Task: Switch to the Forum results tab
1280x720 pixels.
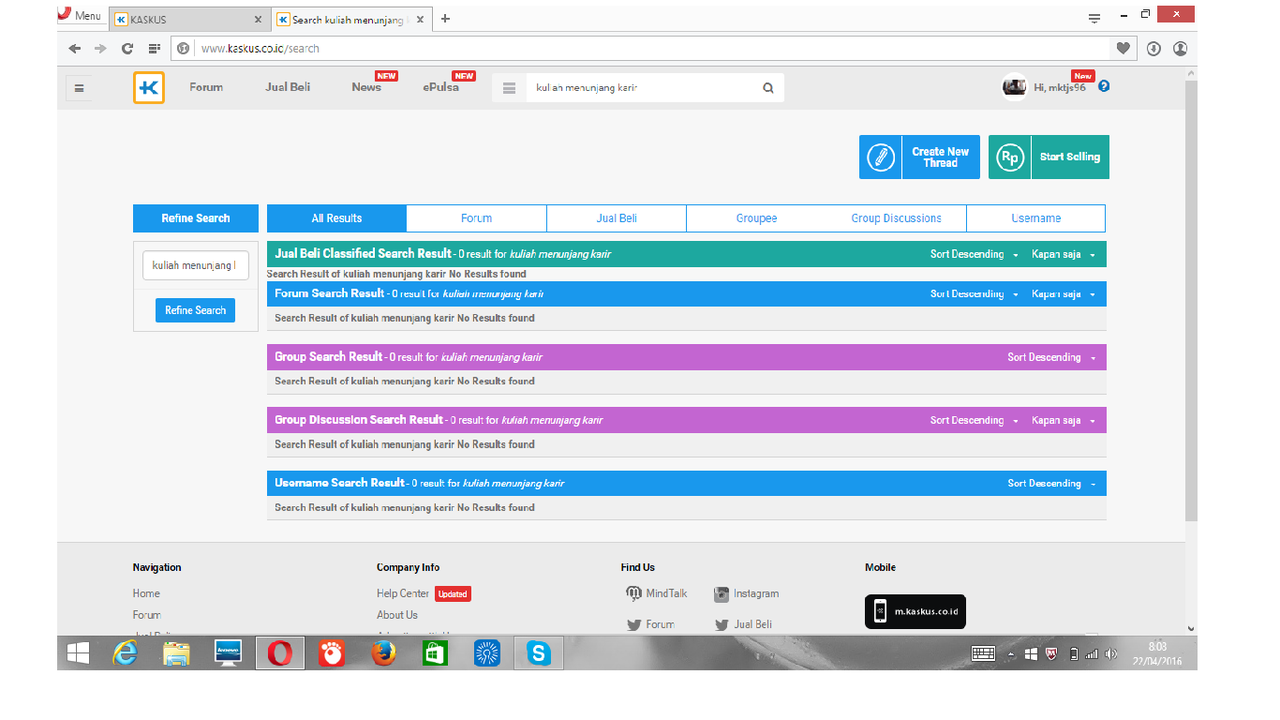Action: (476, 218)
